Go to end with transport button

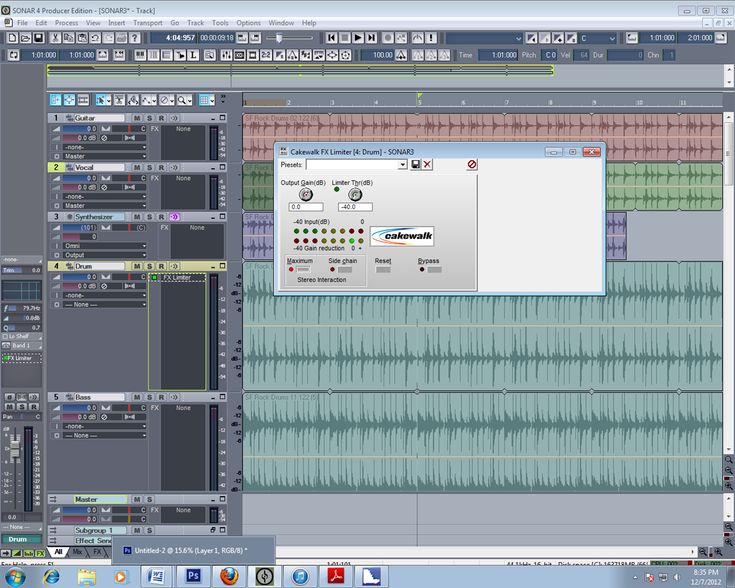[x=371, y=38]
